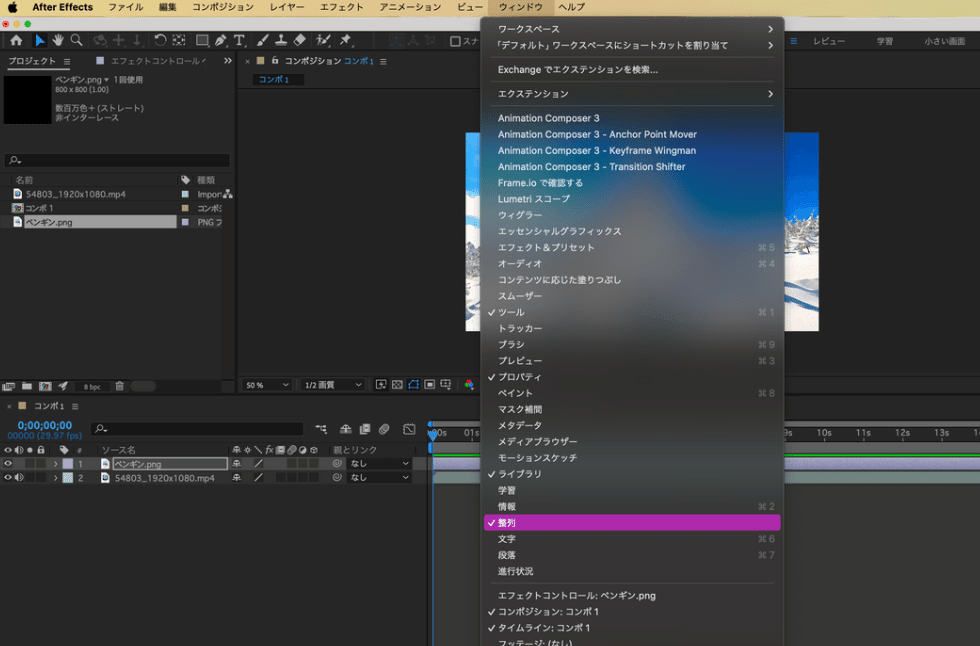Toggle the snapping checkbox in the toolbar
980x646 pixels.
point(455,41)
